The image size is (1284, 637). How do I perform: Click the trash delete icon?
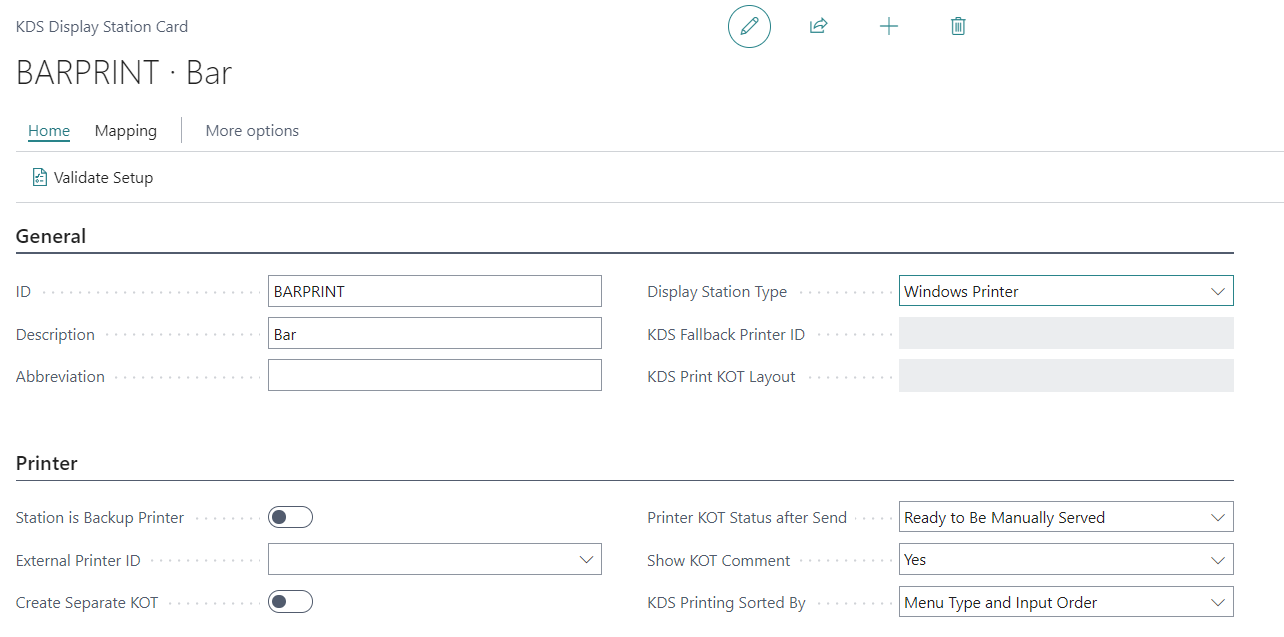[x=957, y=27]
